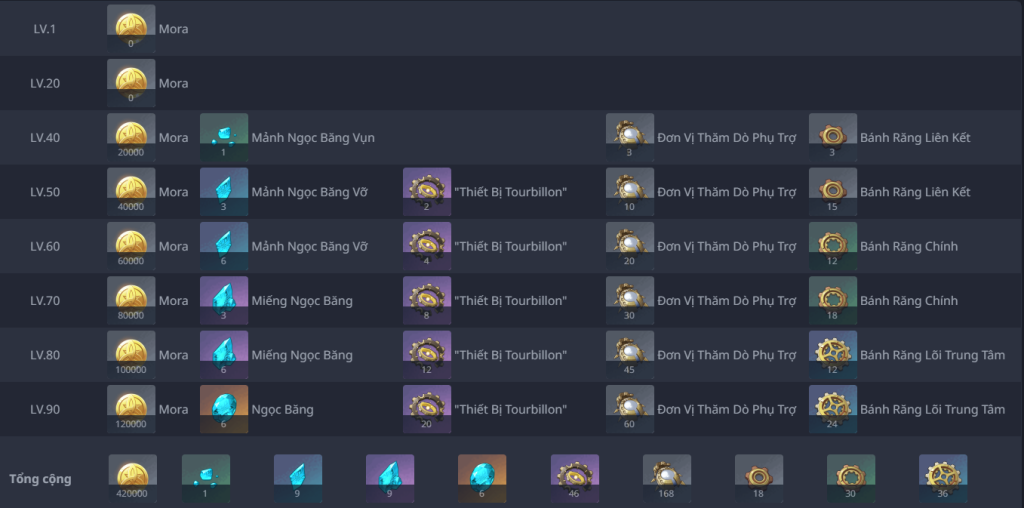Click the Thiết Bị Tourbillon icon in the LV.50 row
This screenshot has height=508, width=1024.
pos(427,192)
